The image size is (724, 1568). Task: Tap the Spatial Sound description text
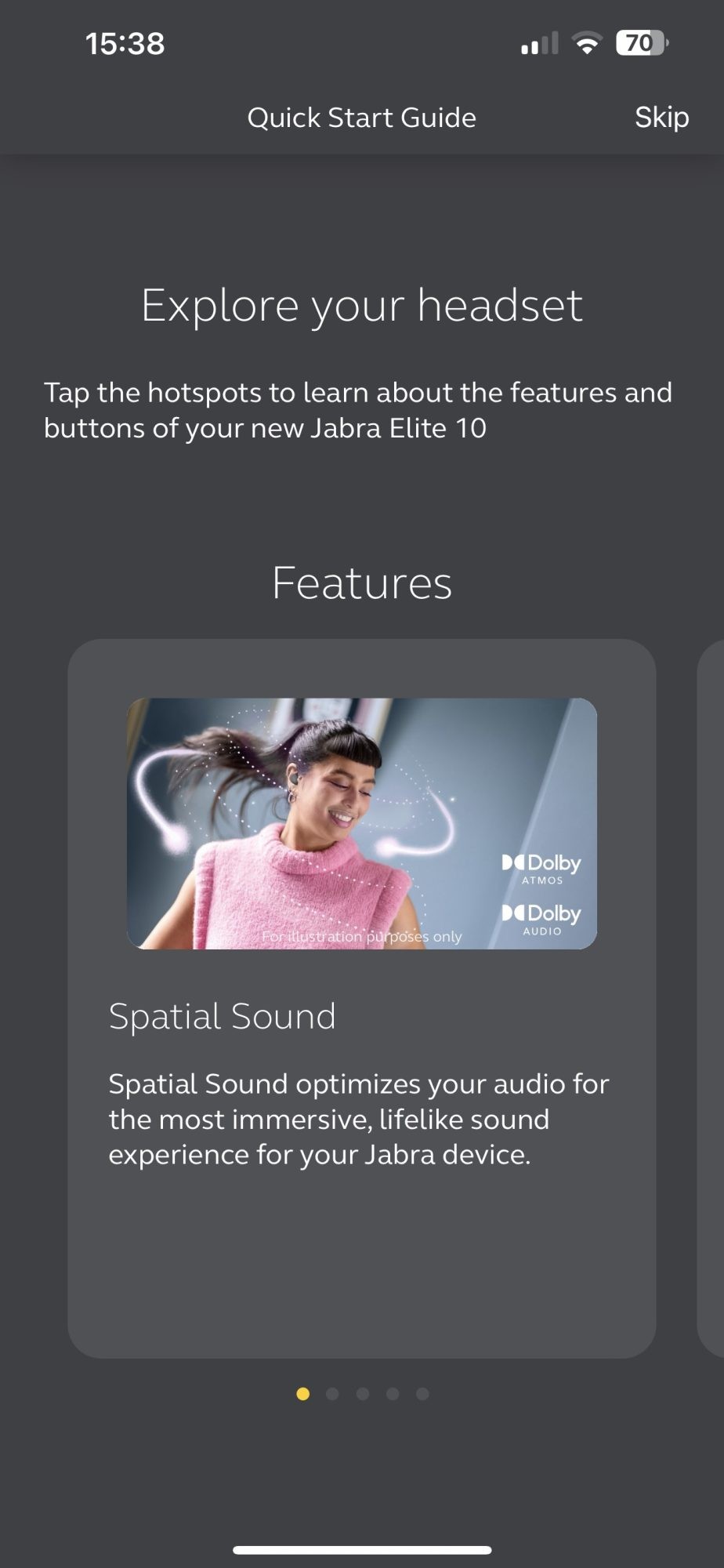359,1119
